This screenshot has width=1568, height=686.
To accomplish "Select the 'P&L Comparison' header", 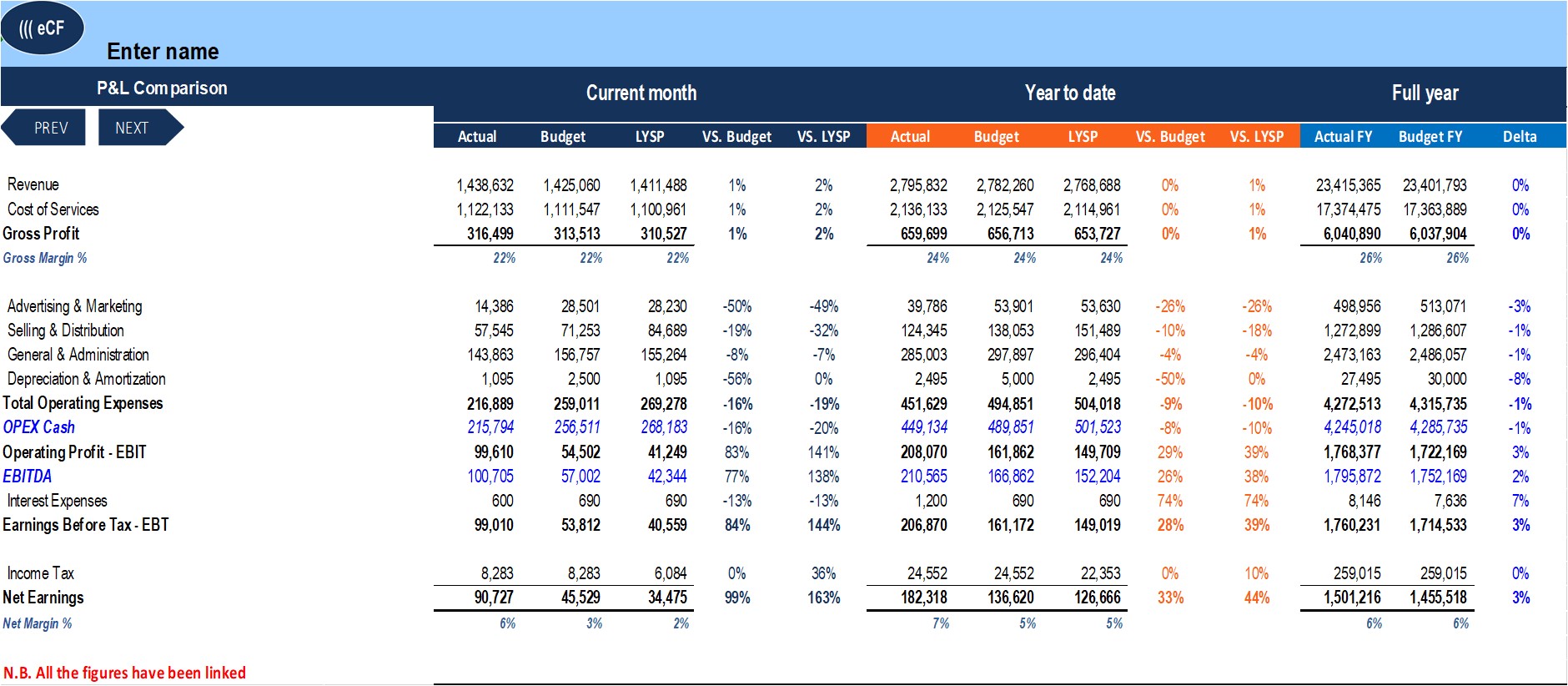I will [162, 88].
